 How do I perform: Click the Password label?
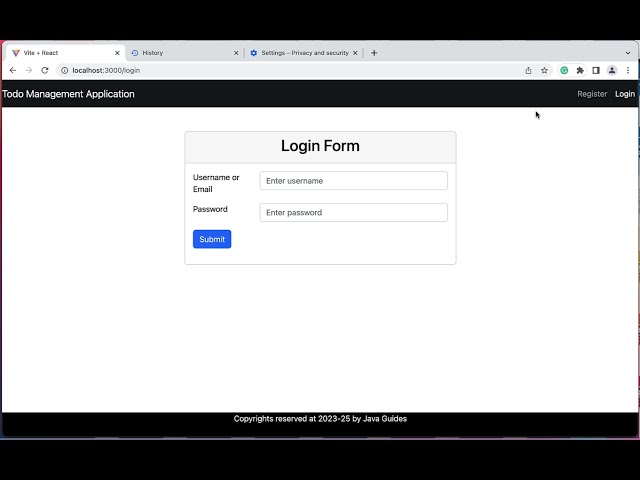point(210,209)
